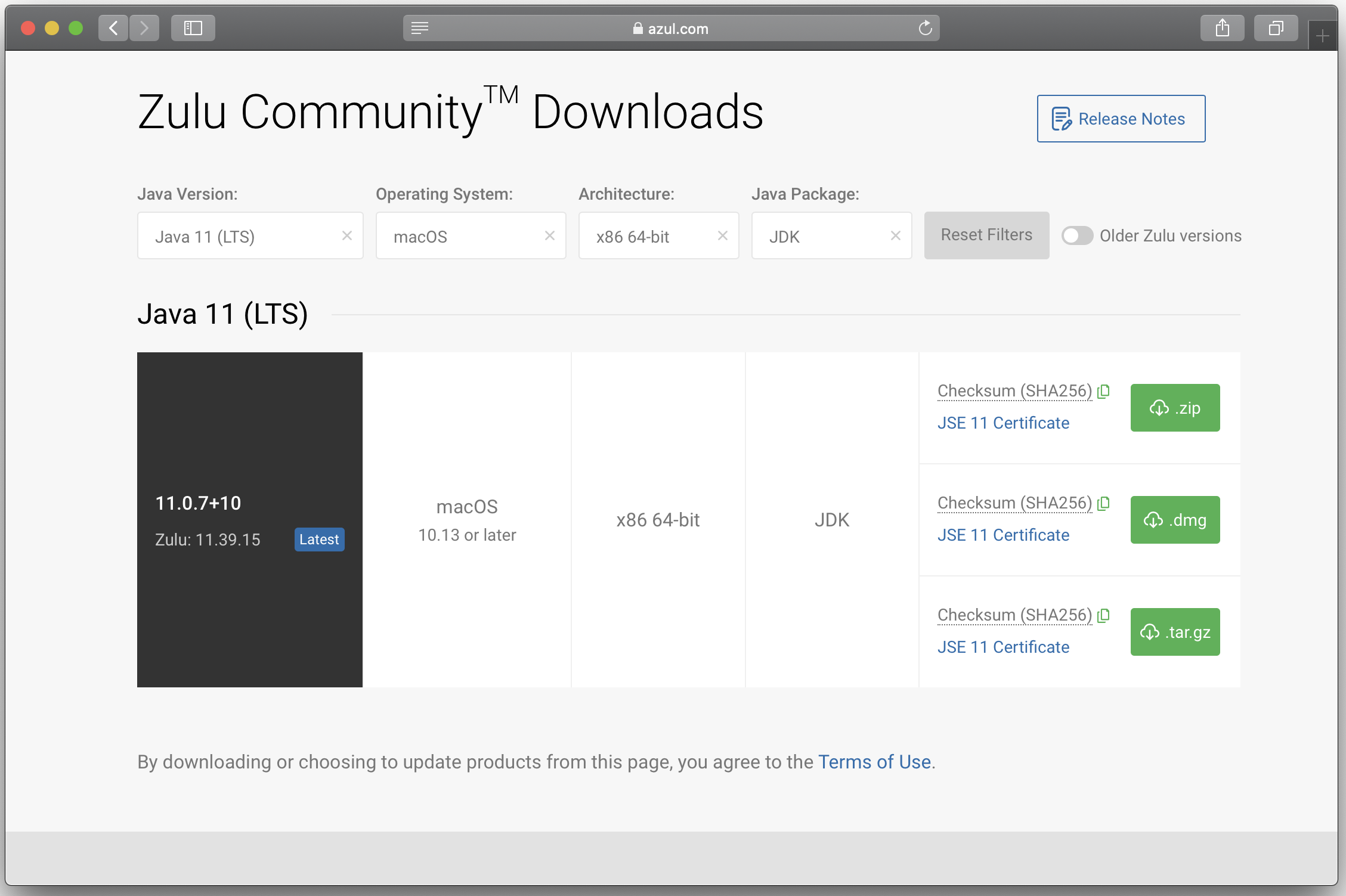Image resolution: width=1346 pixels, height=896 pixels.
Task: Show all open Safari tabs
Action: (x=1276, y=27)
